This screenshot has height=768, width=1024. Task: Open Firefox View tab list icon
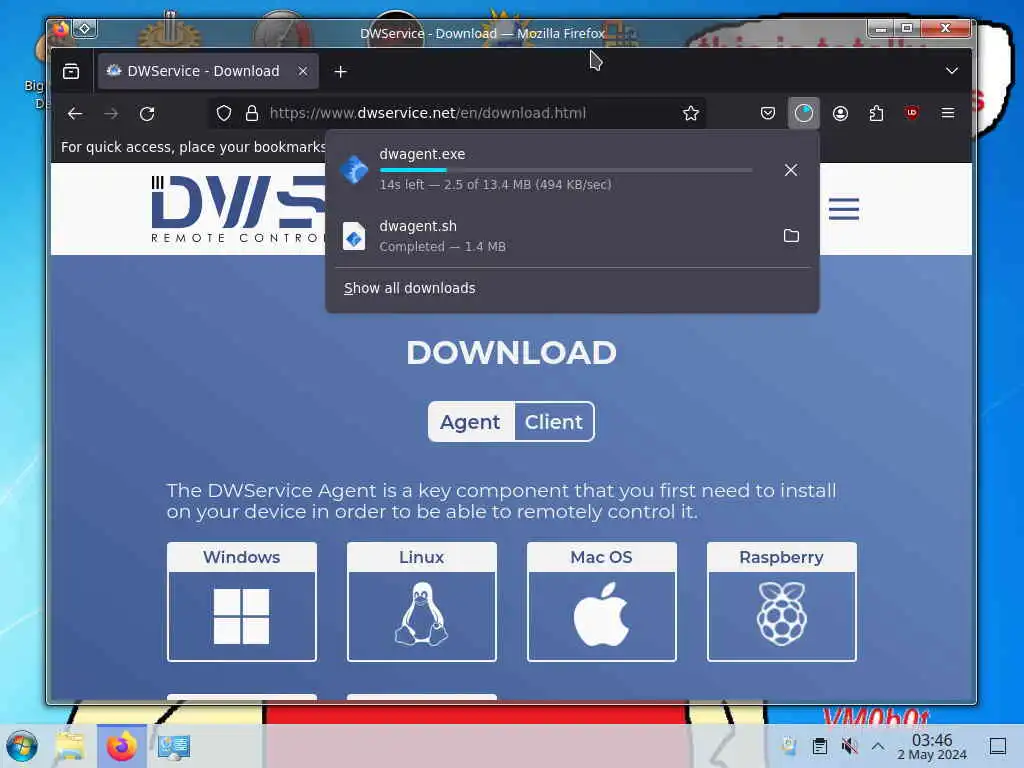pos(71,71)
